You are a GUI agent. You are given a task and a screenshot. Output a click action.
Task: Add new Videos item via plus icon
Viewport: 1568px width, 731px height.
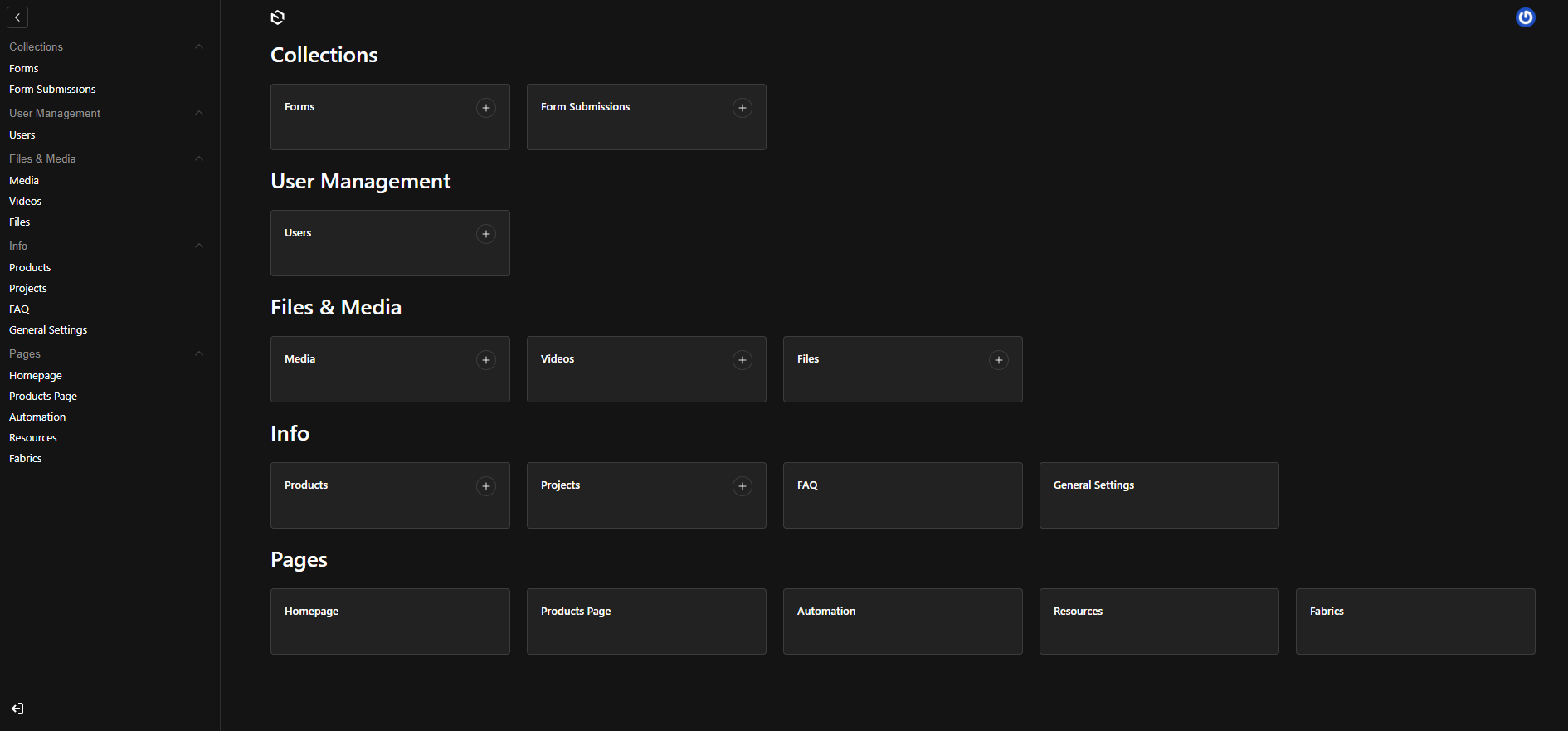click(x=743, y=360)
